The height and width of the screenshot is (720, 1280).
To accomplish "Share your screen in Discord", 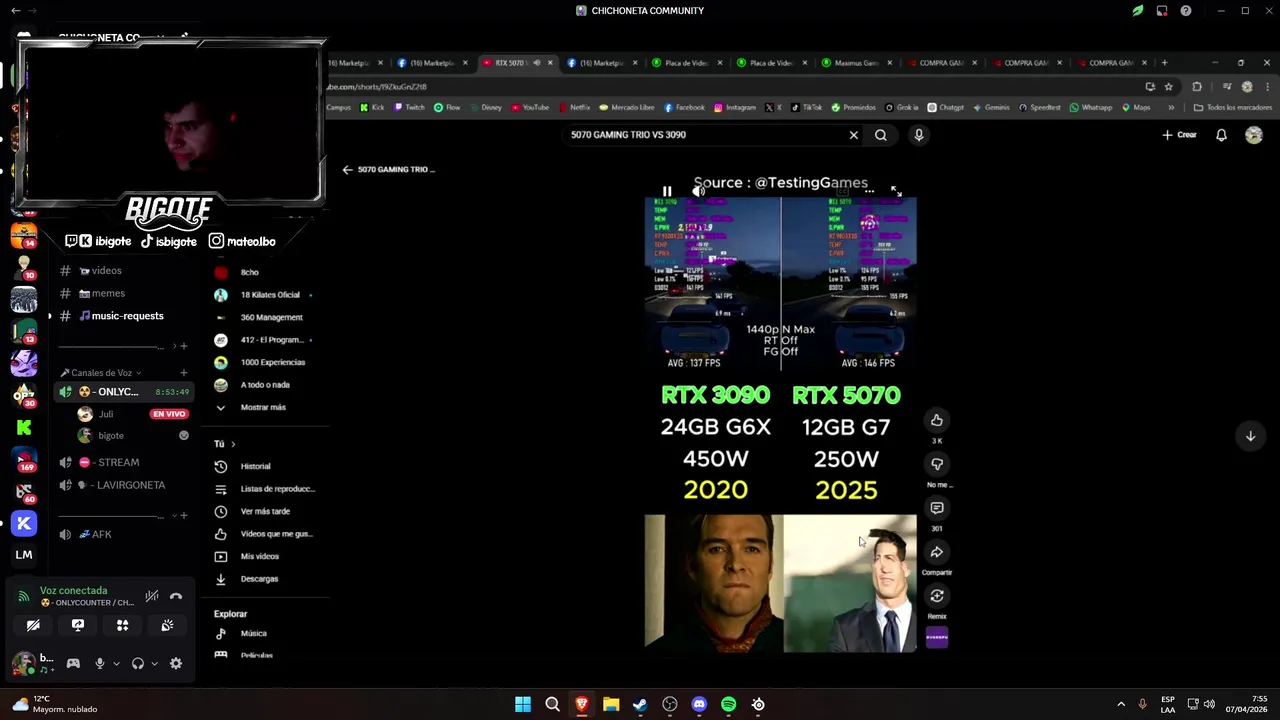I will pyautogui.click(x=78, y=625).
